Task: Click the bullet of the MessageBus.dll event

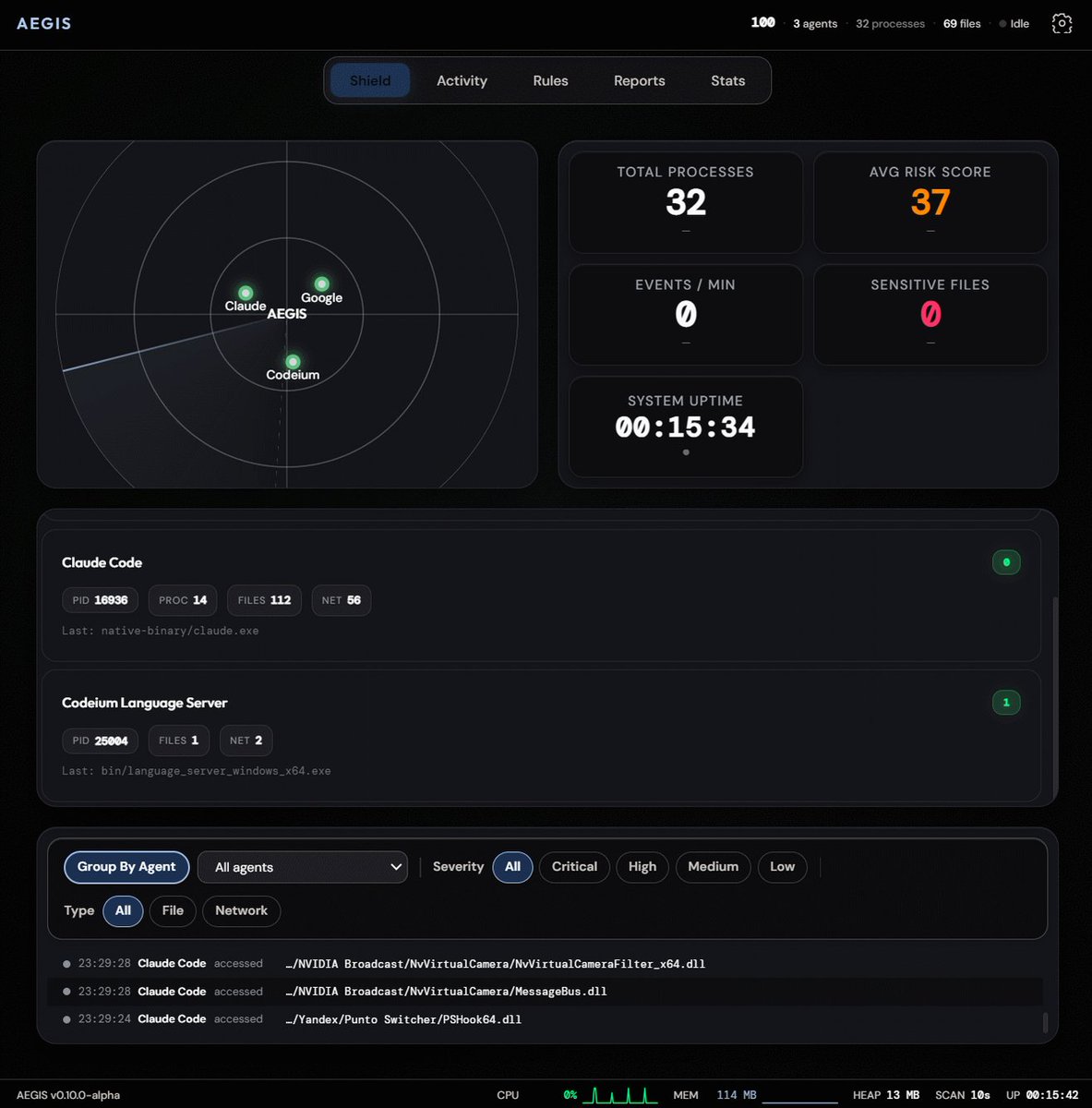Action: 66,992
